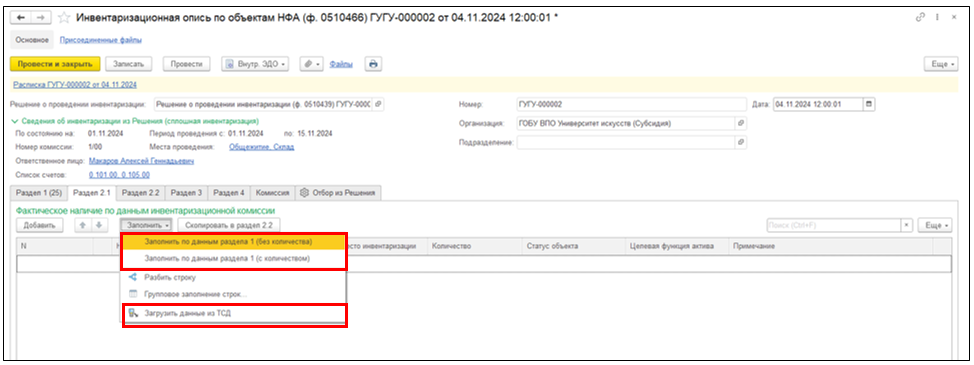974x365 pixels.
Task: Switch to the Комиссия tab
Action: (x=272, y=192)
